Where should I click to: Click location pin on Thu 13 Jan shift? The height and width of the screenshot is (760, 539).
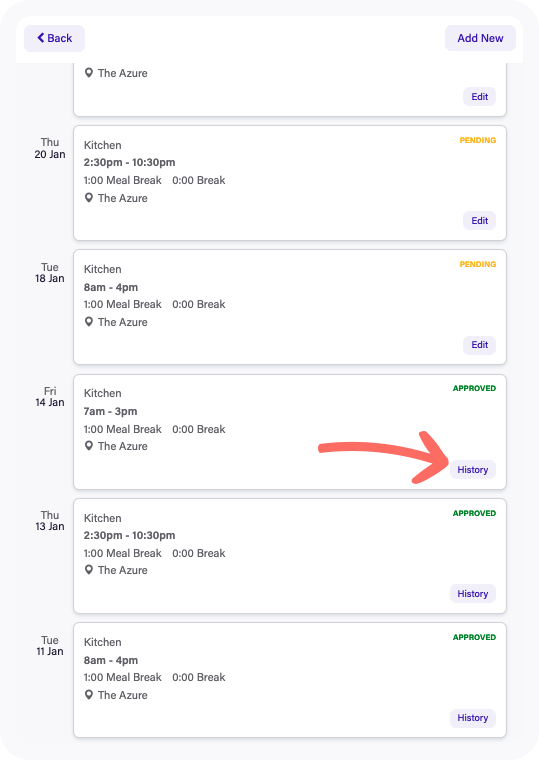point(89,570)
